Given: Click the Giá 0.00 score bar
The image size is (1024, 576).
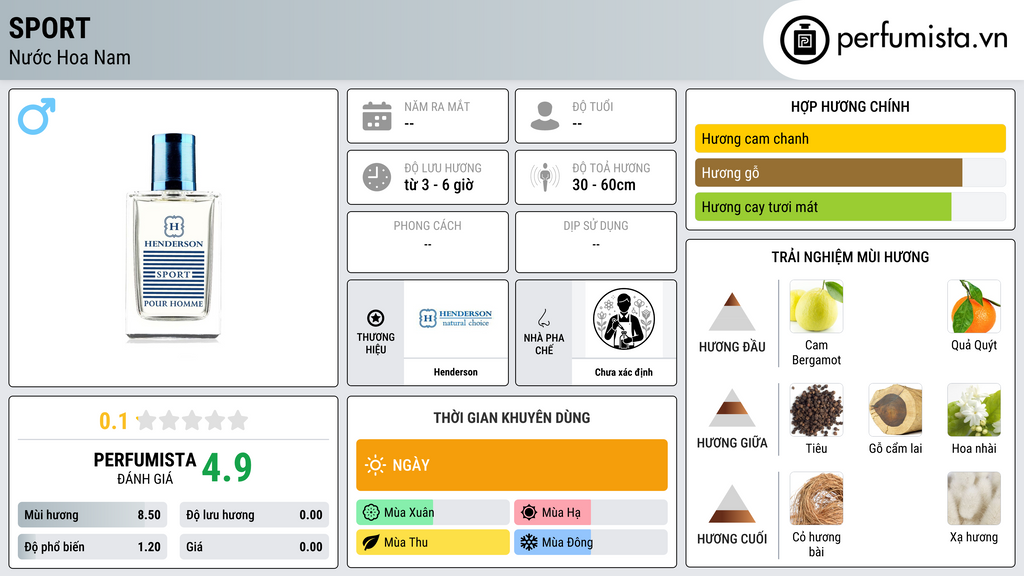Looking at the screenshot, I should [x=254, y=547].
